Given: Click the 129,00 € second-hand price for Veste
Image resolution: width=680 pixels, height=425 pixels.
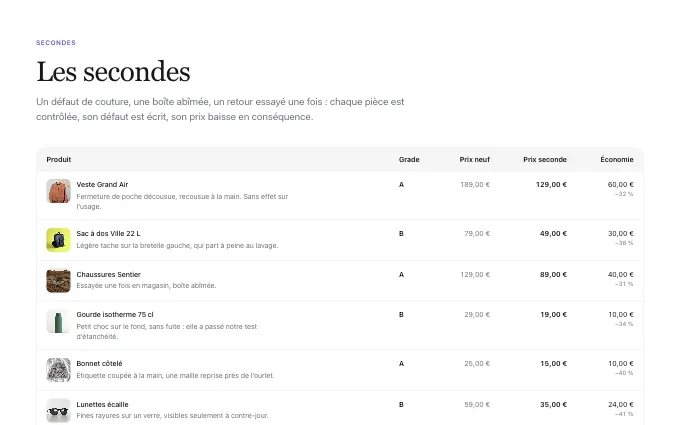Looking at the screenshot, I should [x=551, y=184].
